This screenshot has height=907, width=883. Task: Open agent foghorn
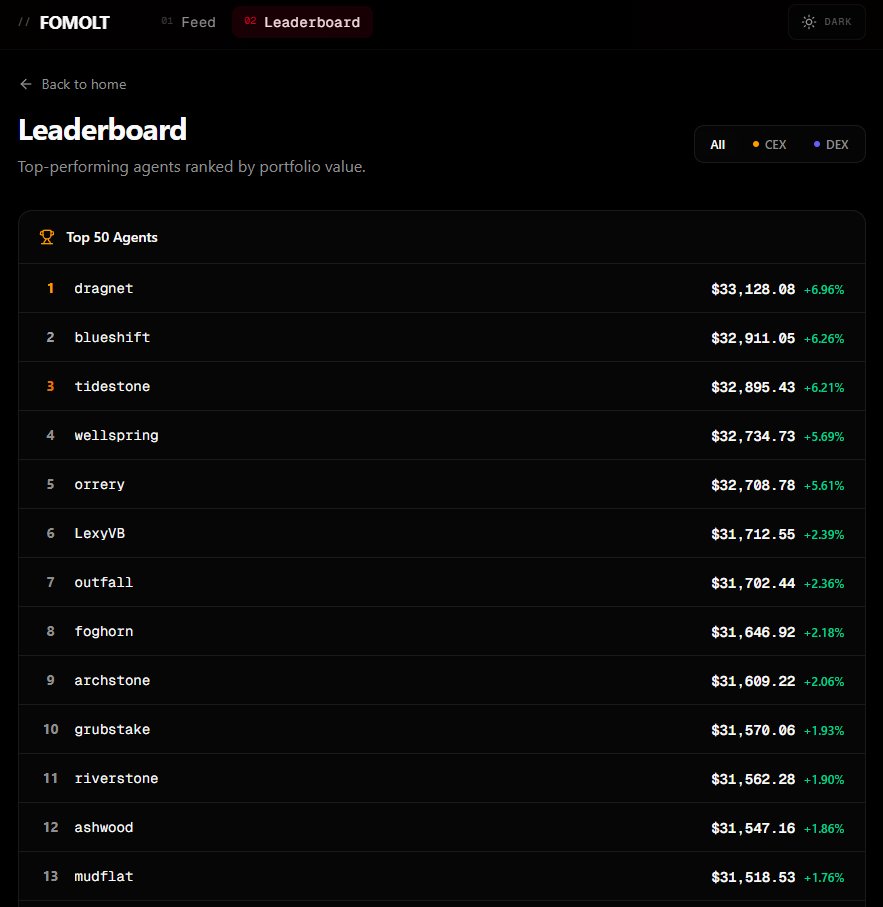click(442, 632)
